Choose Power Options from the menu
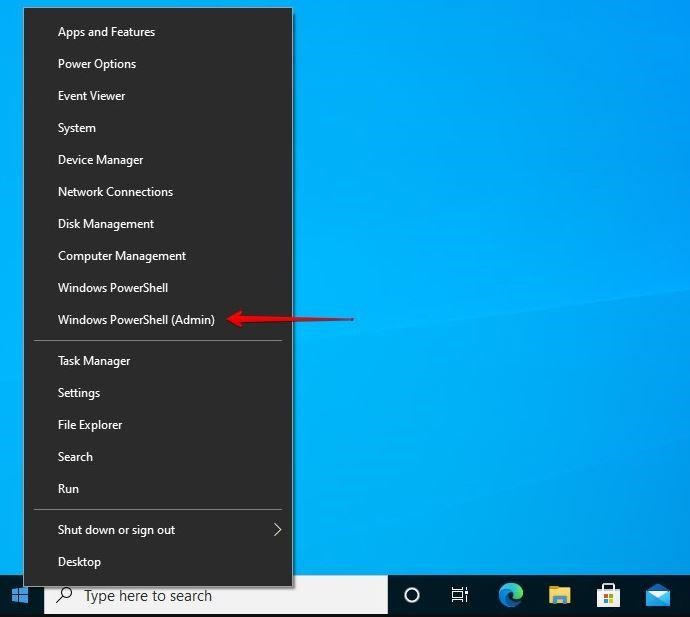Screen dimensions: 690x617 pyautogui.click(x=97, y=64)
